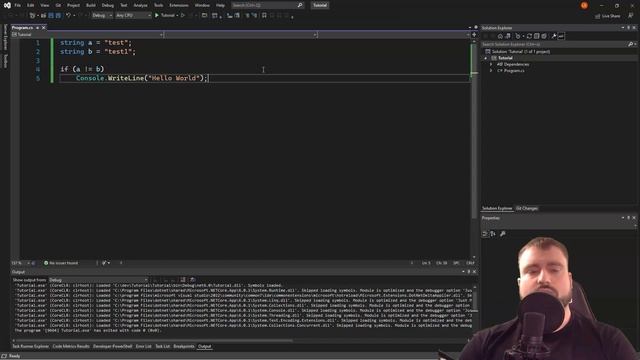Click Sync with Active Document icon

[529, 36]
